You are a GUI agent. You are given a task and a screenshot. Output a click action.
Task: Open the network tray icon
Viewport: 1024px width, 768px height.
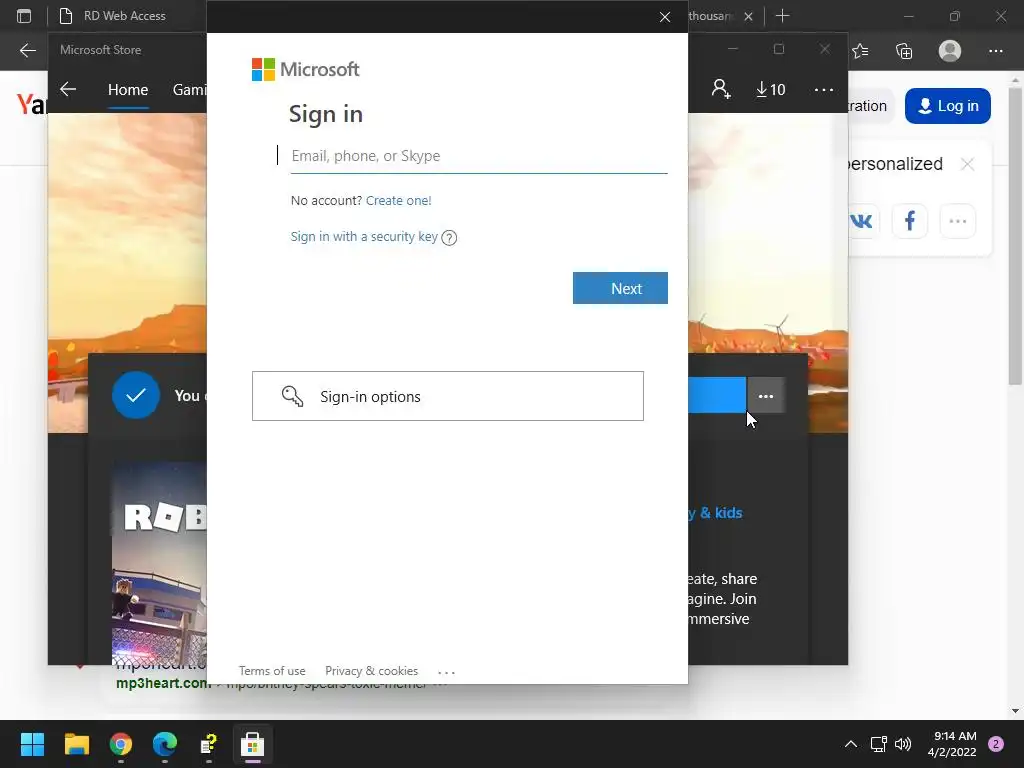click(x=878, y=744)
